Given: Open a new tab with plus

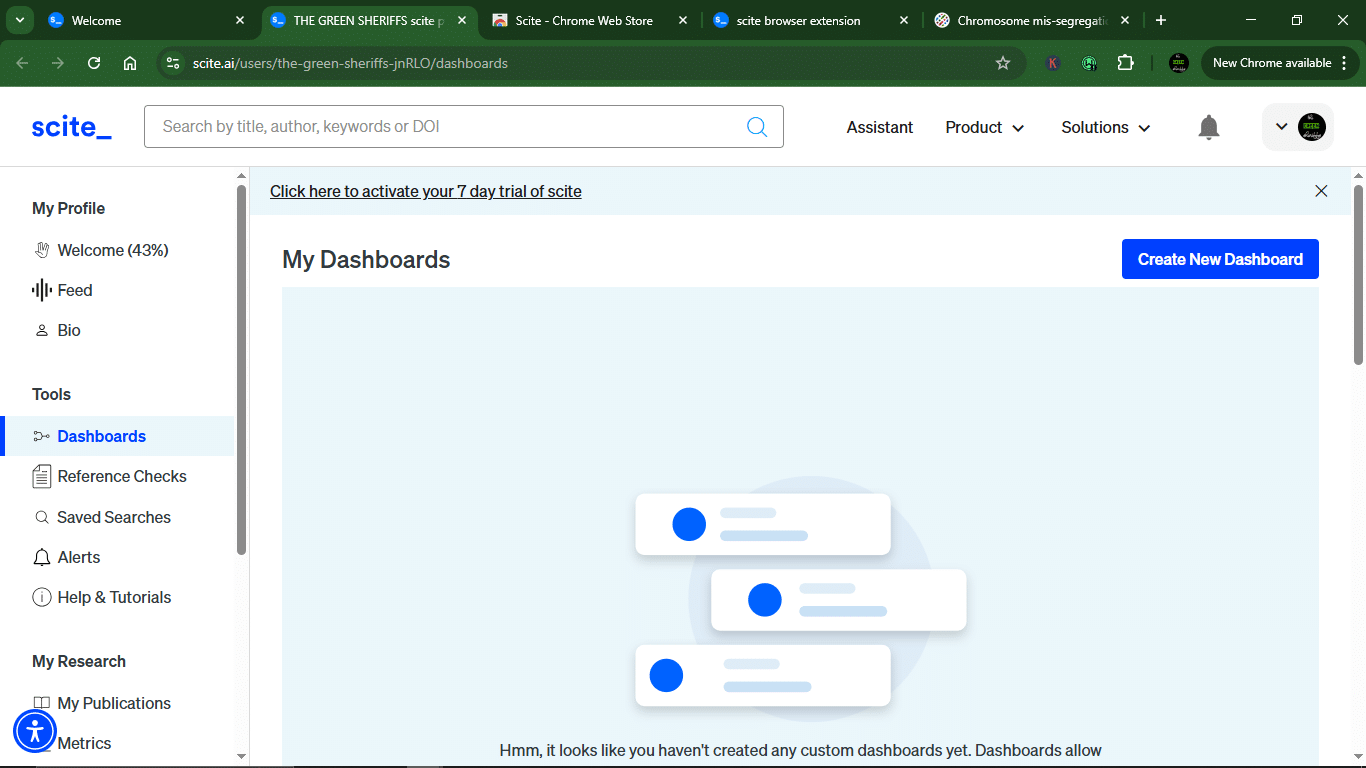Looking at the screenshot, I should pyautogui.click(x=1161, y=20).
